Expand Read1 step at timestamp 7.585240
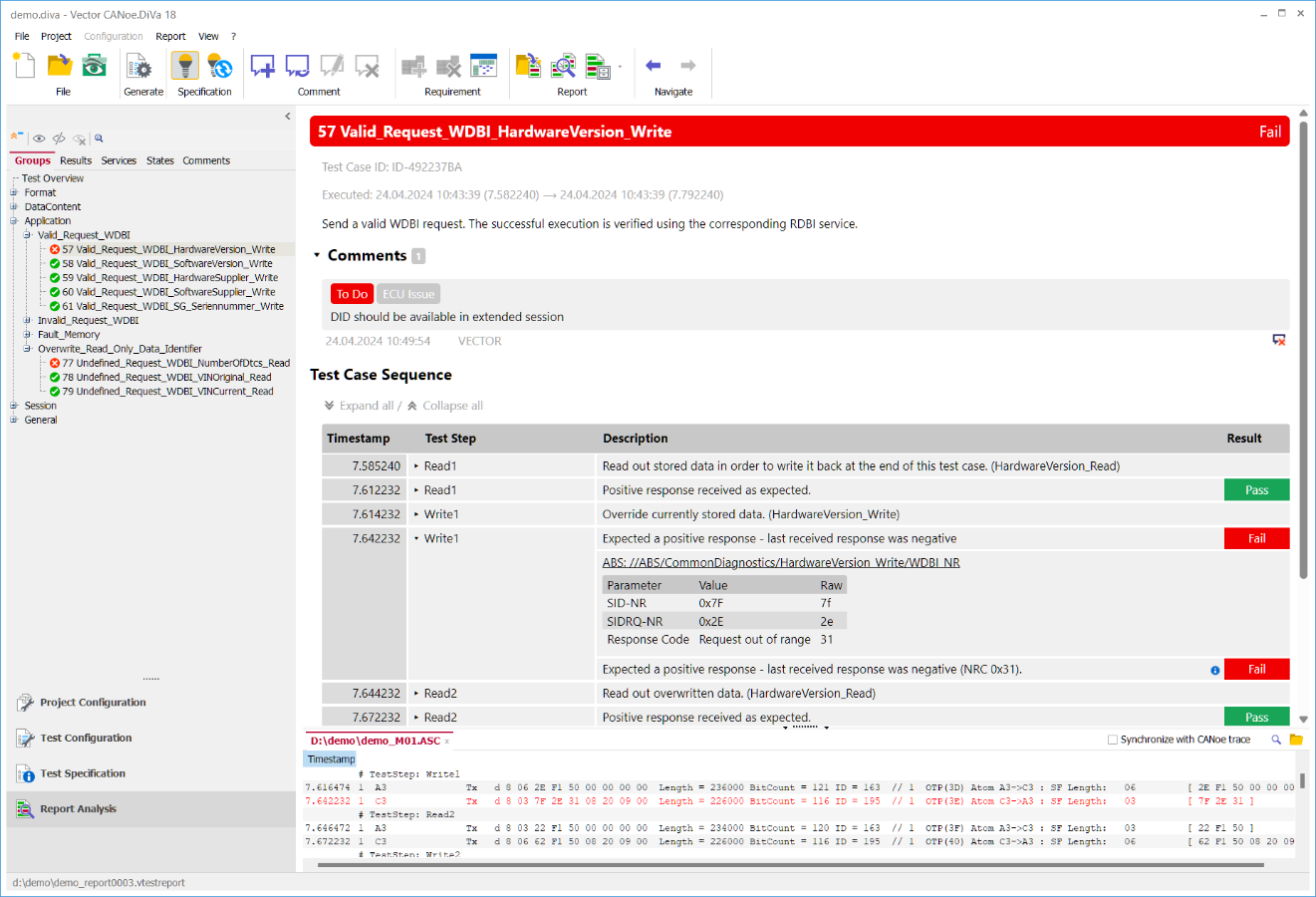Viewport: 1316px width, 897px height. click(416, 465)
